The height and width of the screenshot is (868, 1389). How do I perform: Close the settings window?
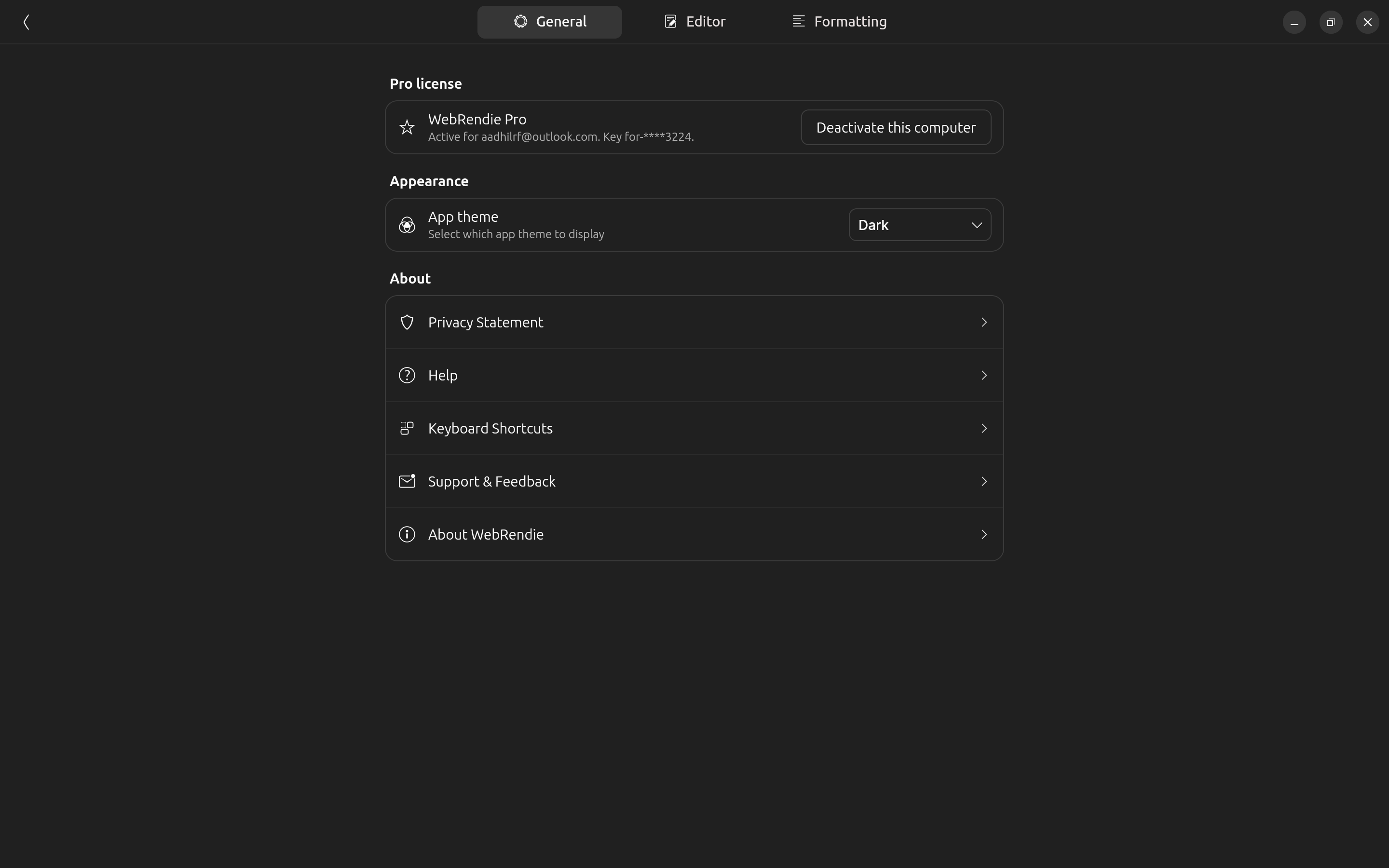point(1368,22)
